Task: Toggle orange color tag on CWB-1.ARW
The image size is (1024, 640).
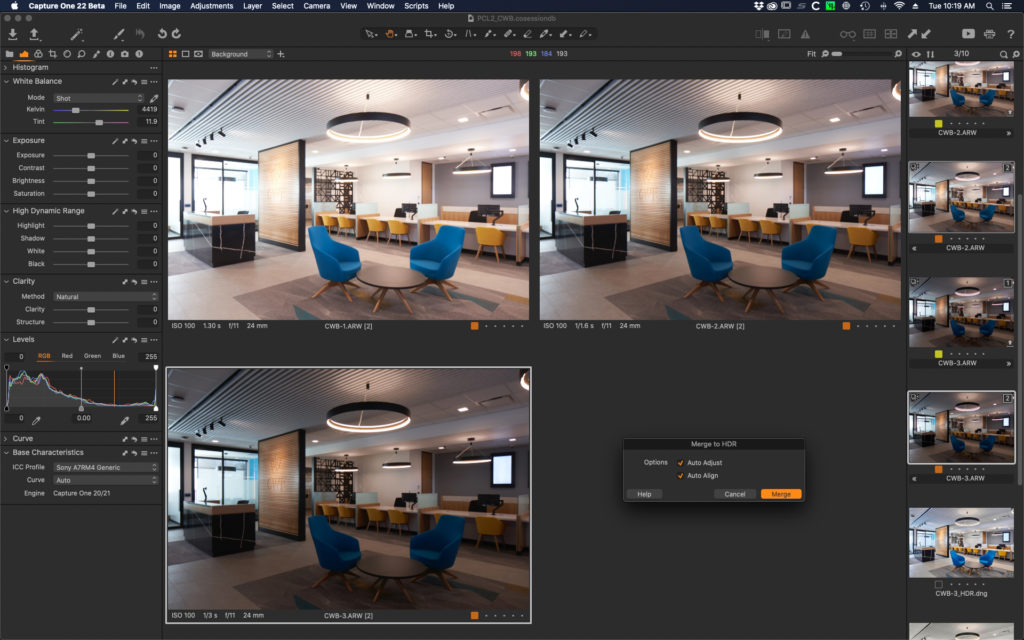Action: pyautogui.click(x=475, y=325)
